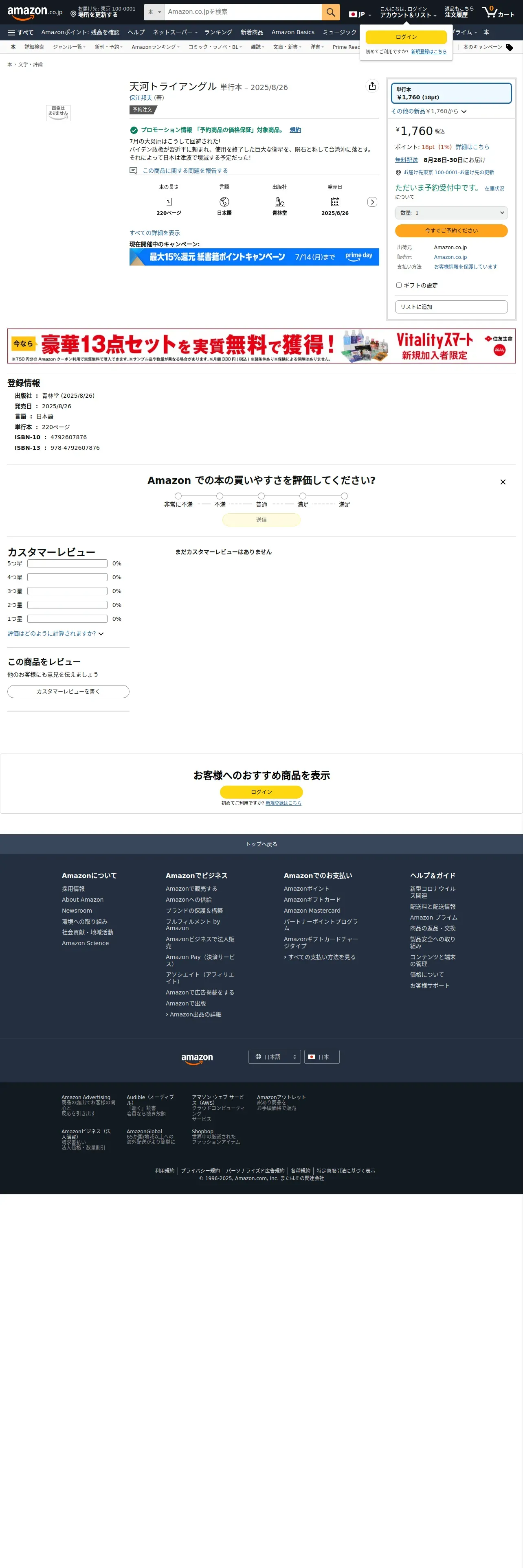This screenshot has width=523, height=1568.
Task: Open アカウント&リスト dropdown
Action: click(408, 12)
